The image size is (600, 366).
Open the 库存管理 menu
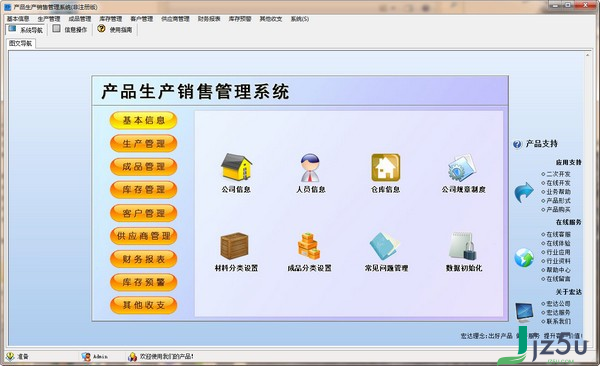tap(111, 19)
